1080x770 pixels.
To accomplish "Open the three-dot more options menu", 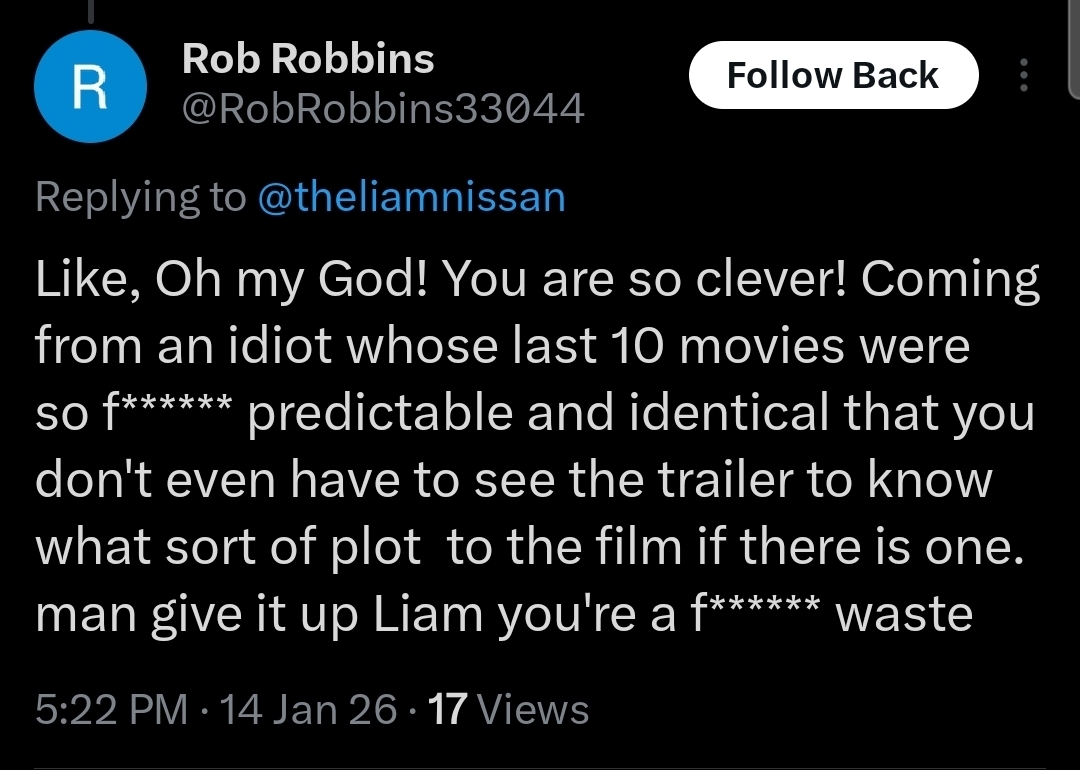I will [1022, 76].
